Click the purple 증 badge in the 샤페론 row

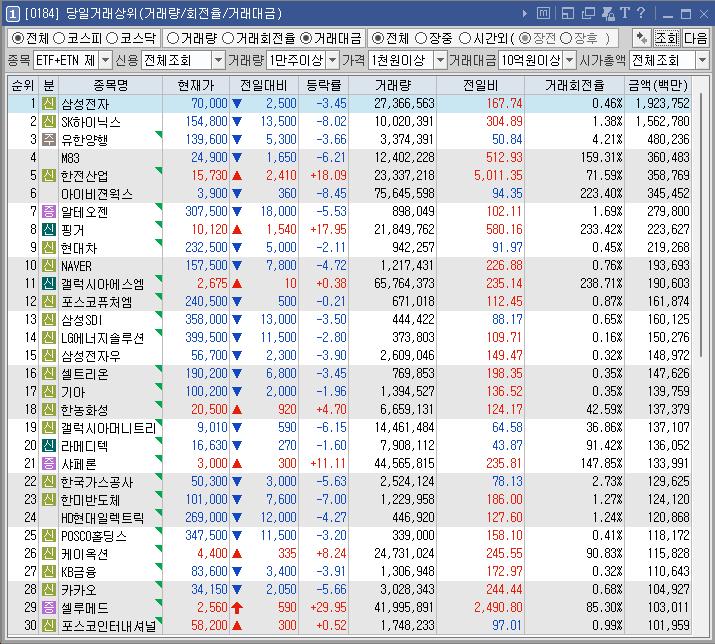click(x=48, y=463)
